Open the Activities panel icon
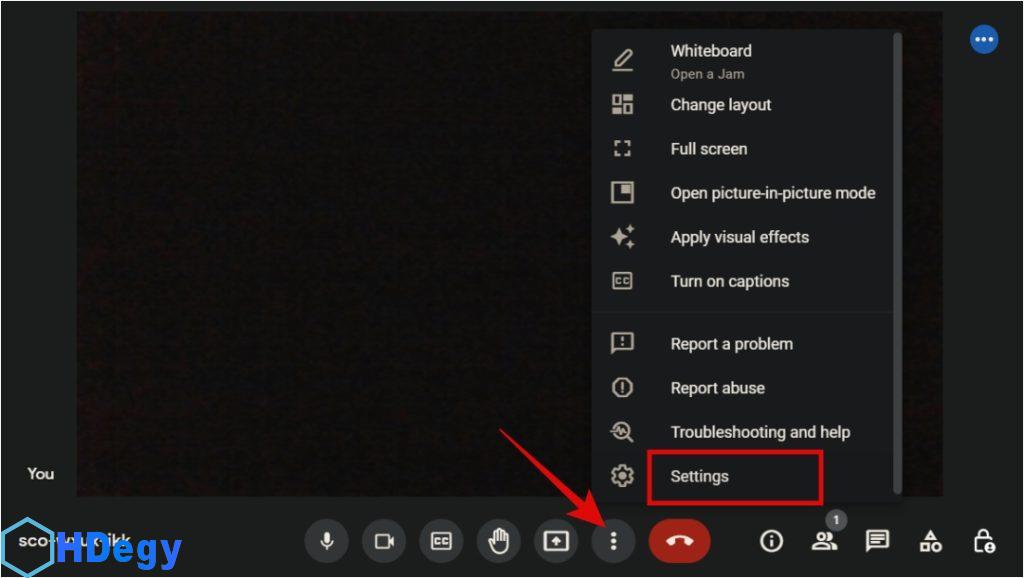 [x=930, y=541]
